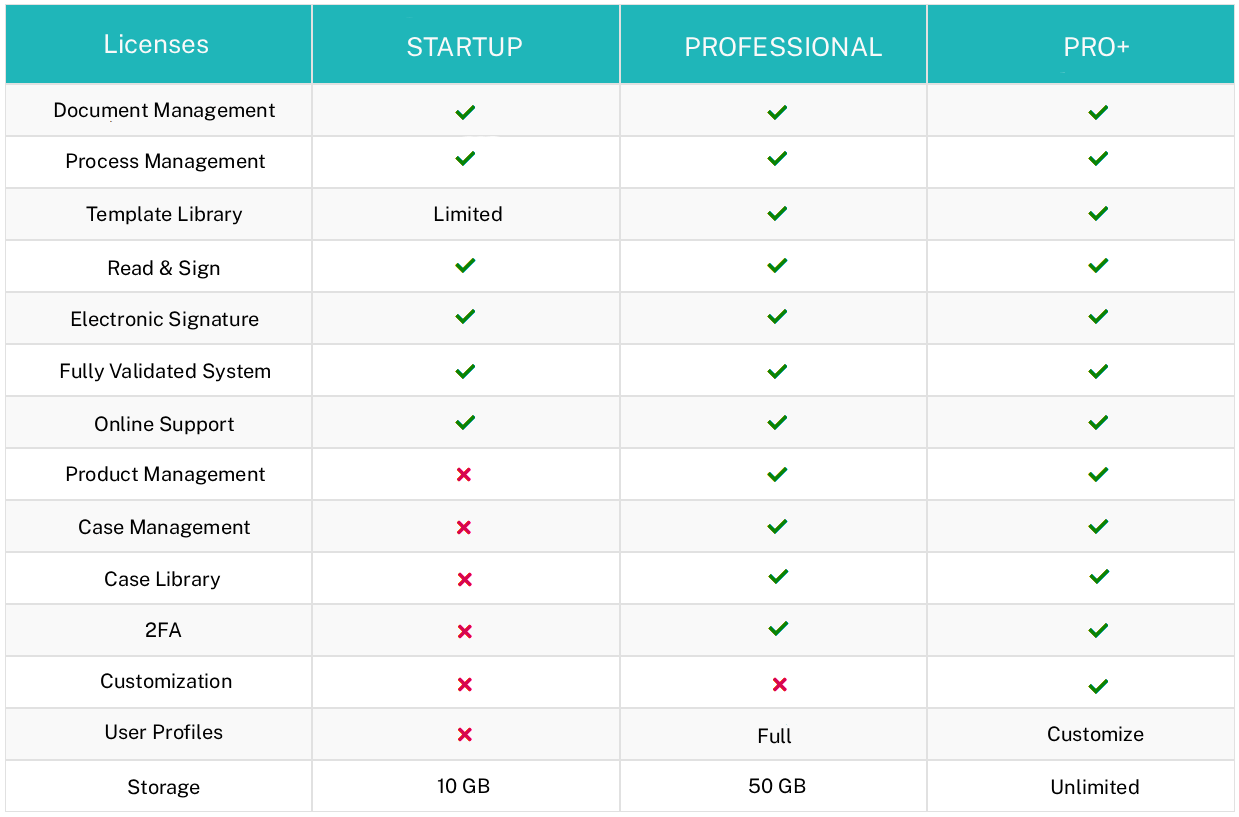1239x817 pixels.
Task: Click the PRO+ Online Support checkmark
Action: [x=1098, y=423]
